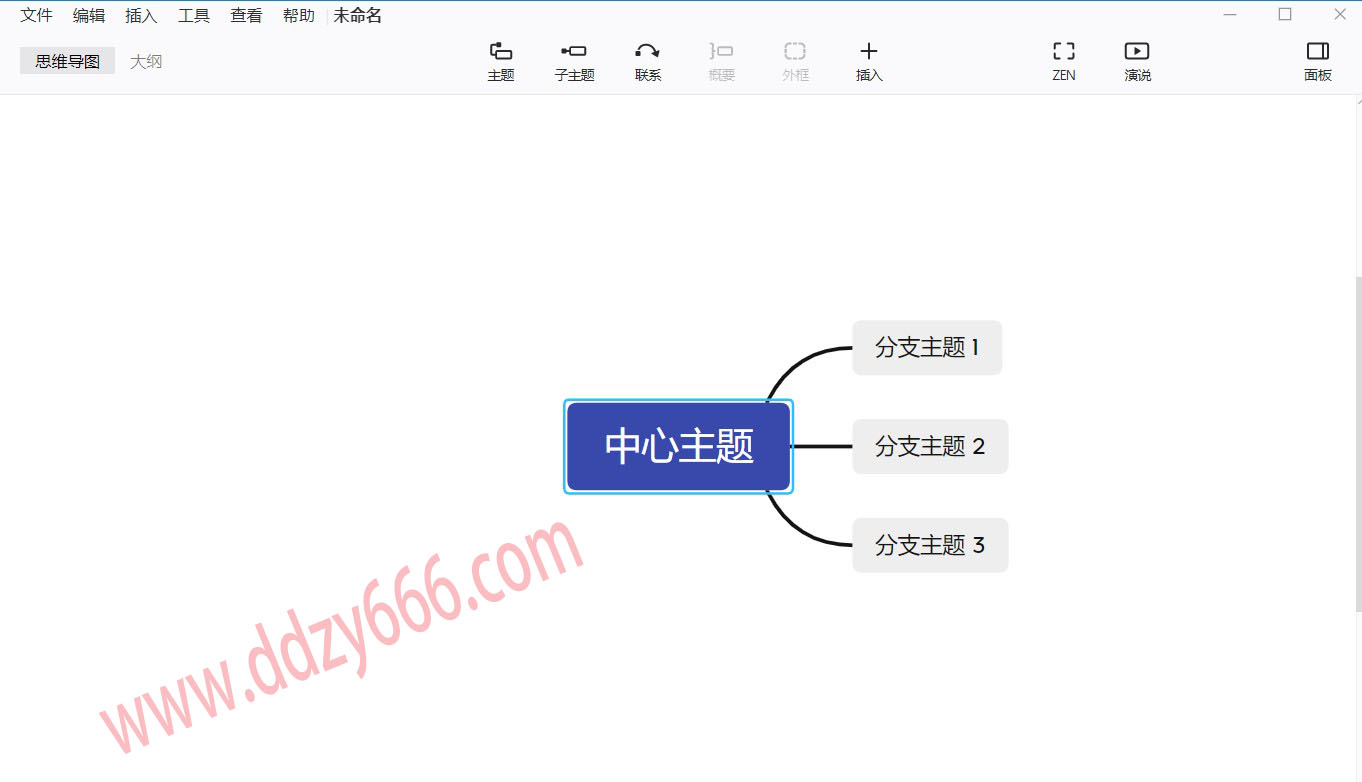Switch to 大纲 outline tab
Image resolution: width=1362 pixels, height=782 pixels.
click(x=146, y=61)
